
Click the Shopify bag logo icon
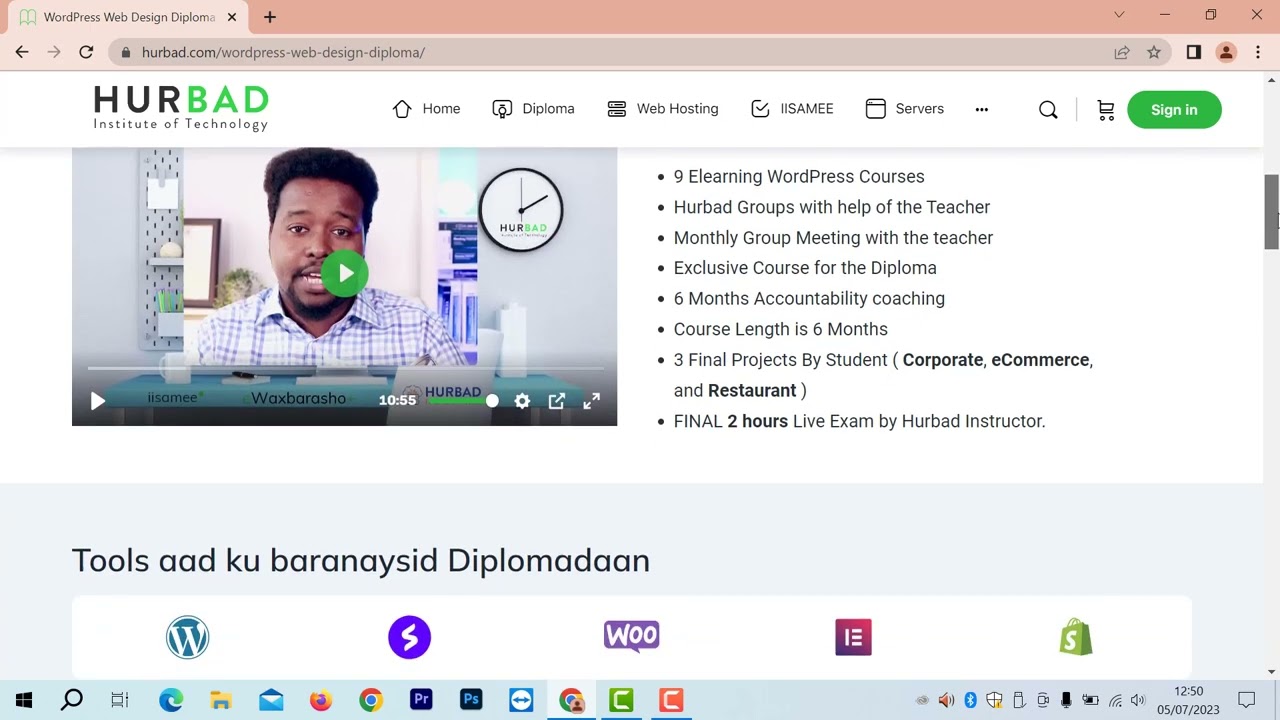1076,637
